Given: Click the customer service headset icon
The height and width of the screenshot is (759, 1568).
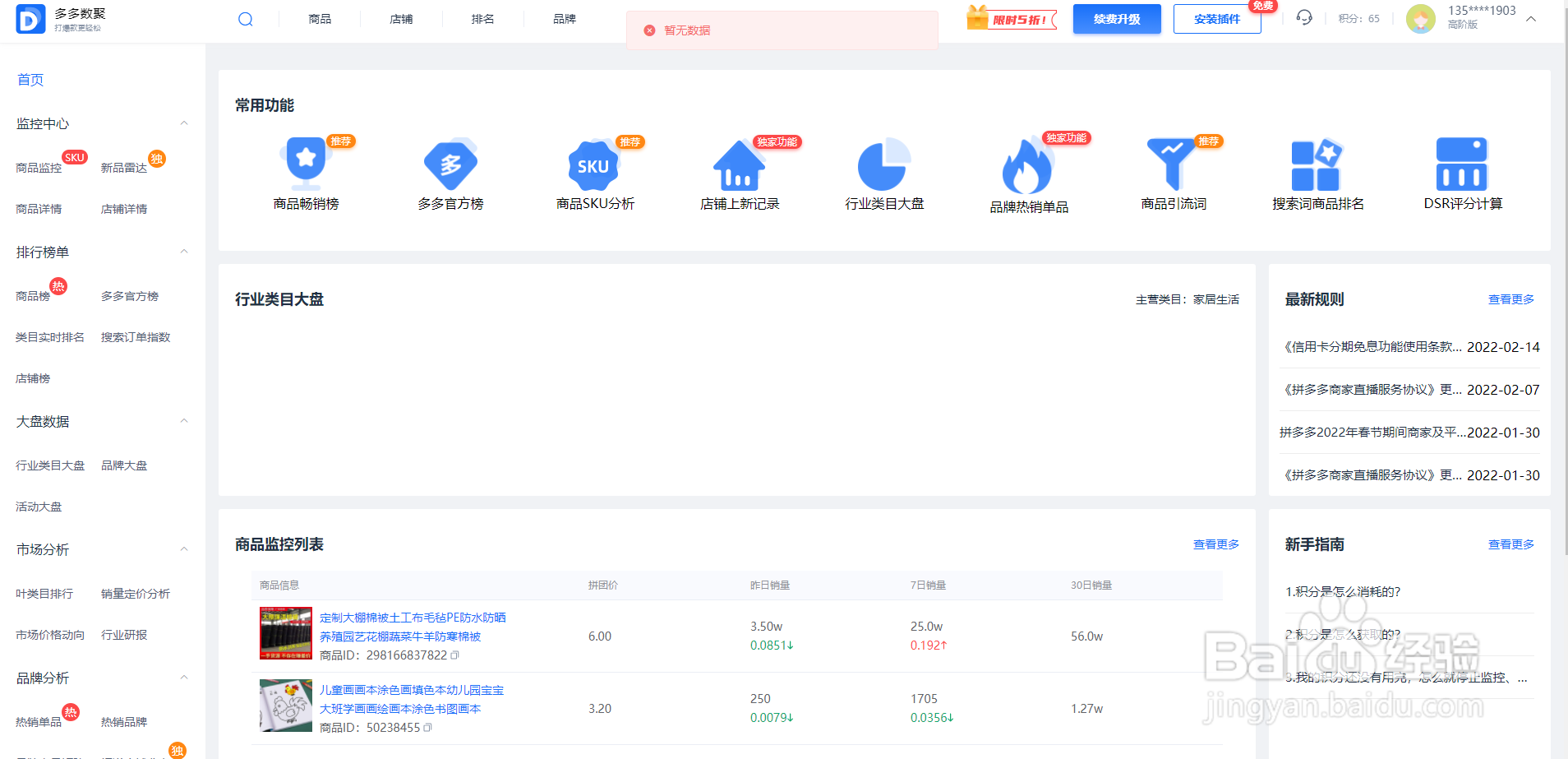Looking at the screenshot, I should coord(1304,17).
